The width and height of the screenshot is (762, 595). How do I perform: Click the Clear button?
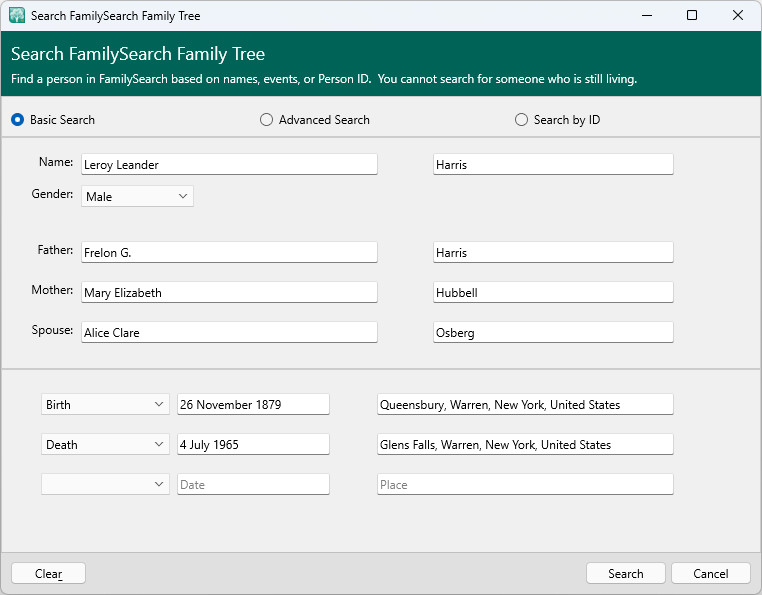pyautogui.click(x=48, y=574)
